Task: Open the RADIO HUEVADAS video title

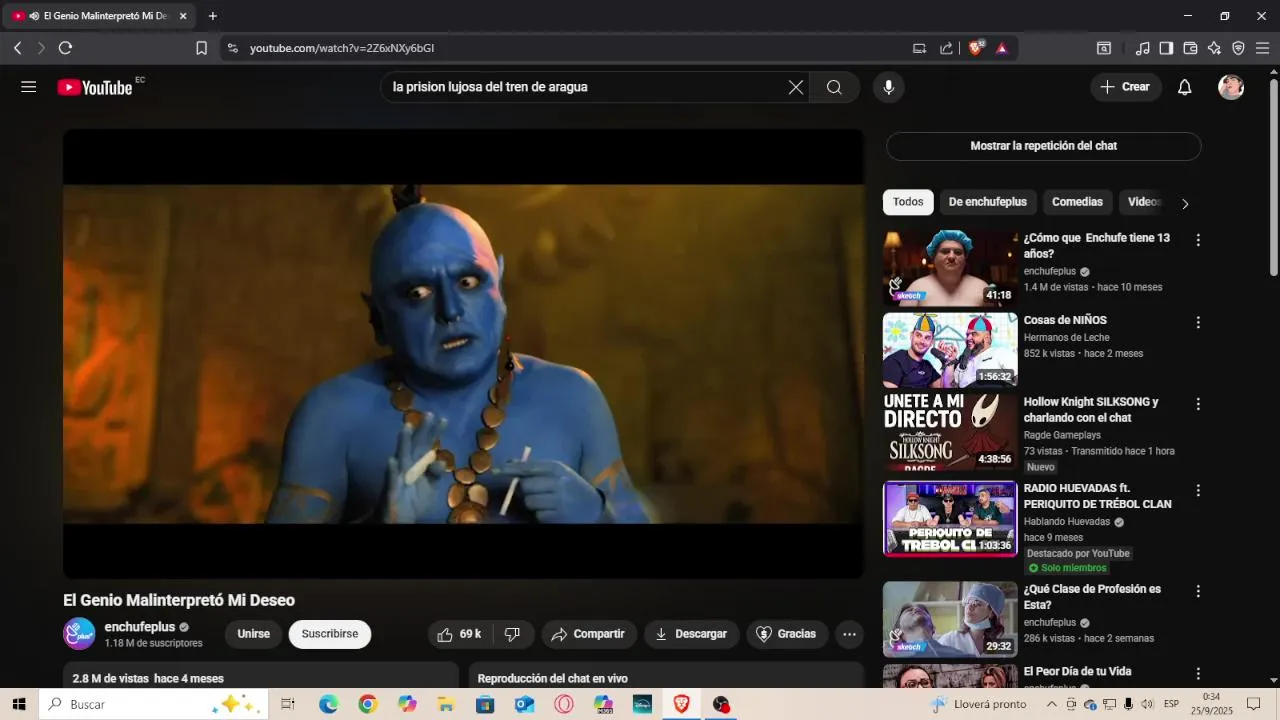Action: [1097, 496]
